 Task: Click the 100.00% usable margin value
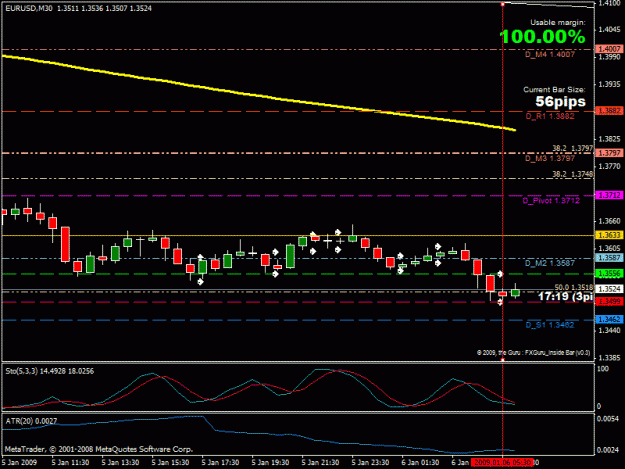(x=542, y=37)
